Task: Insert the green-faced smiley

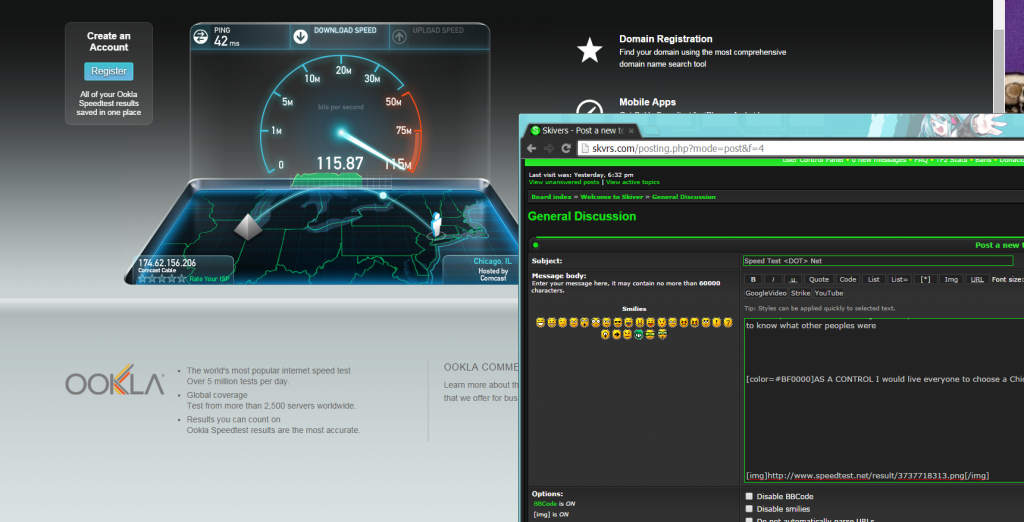Action: coord(639,334)
